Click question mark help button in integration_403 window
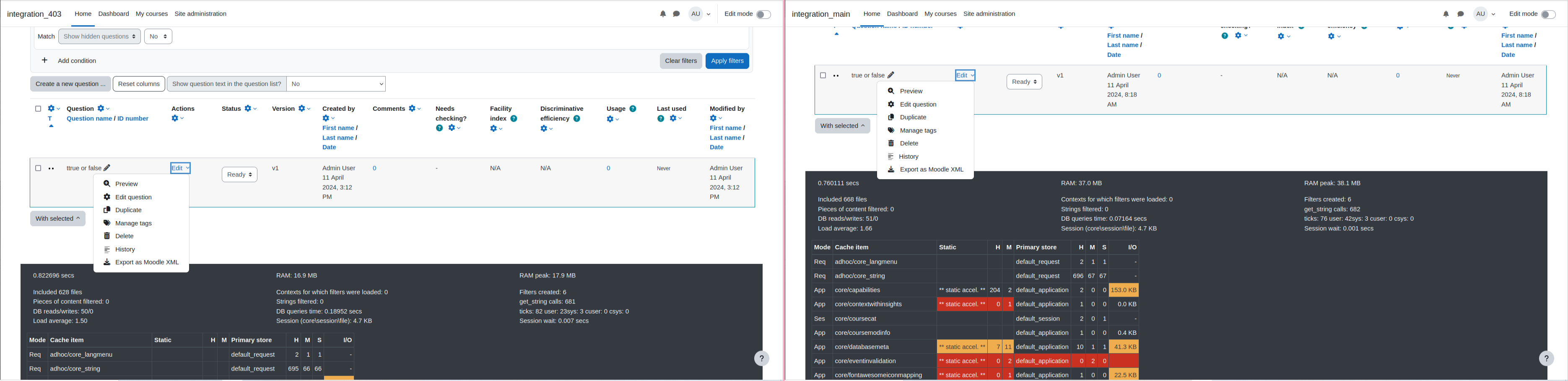1568x381 pixels. (x=761, y=358)
